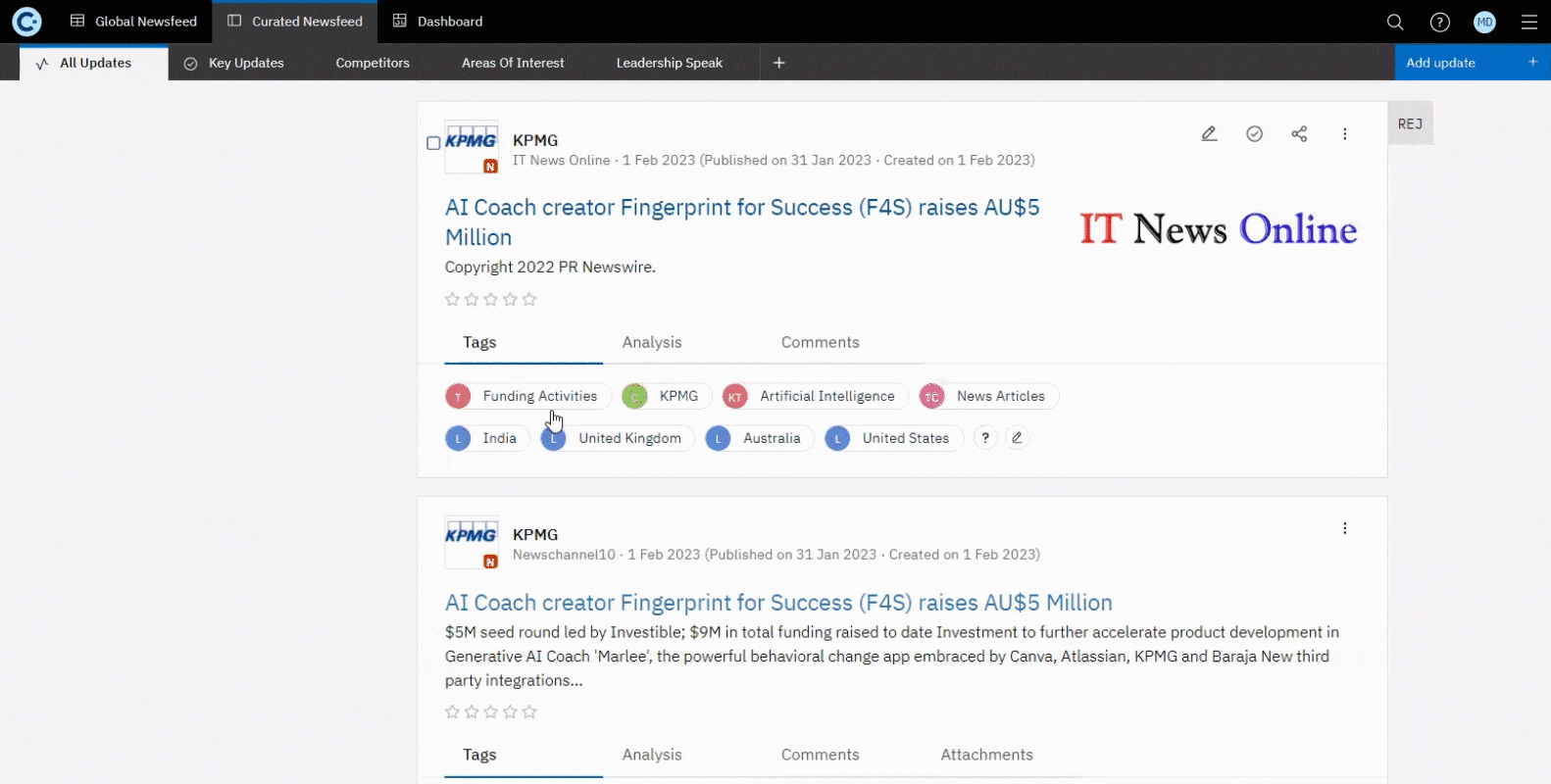Screen dimensions: 1551x784
Task: Rate the first article five stars
Action: [x=529, y=300]
